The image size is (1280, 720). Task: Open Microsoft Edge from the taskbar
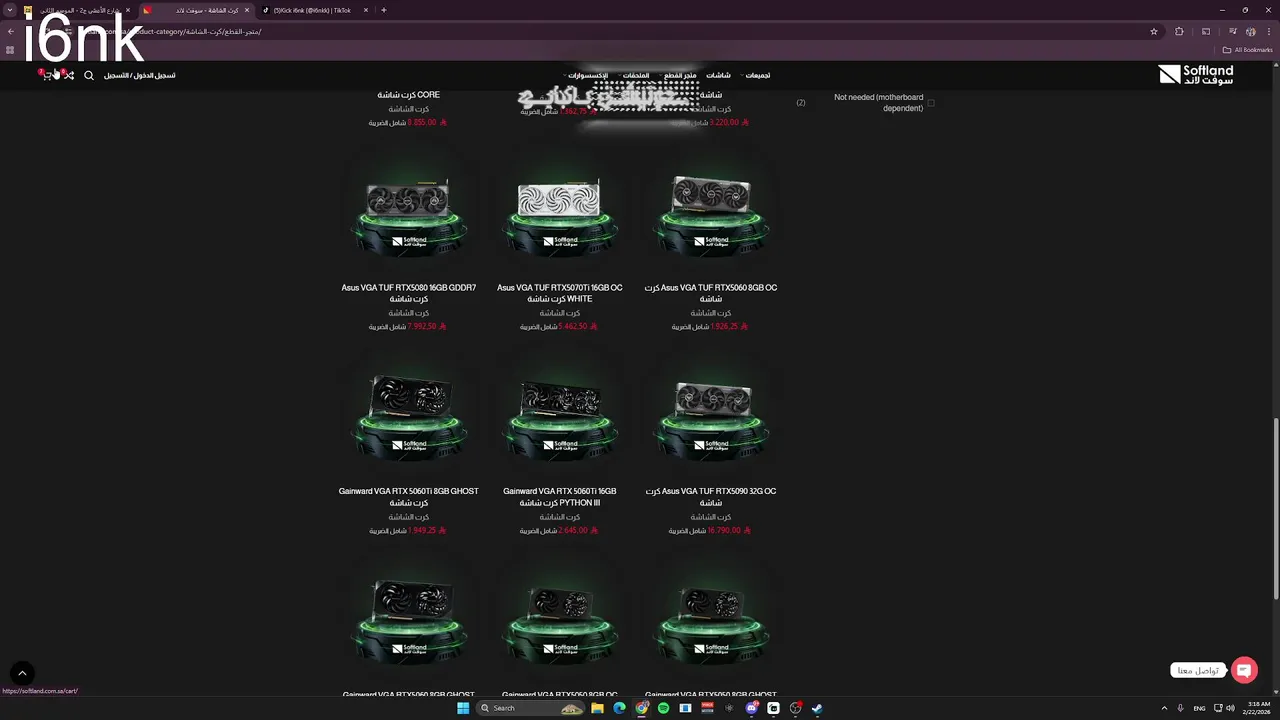click(619, 708)
